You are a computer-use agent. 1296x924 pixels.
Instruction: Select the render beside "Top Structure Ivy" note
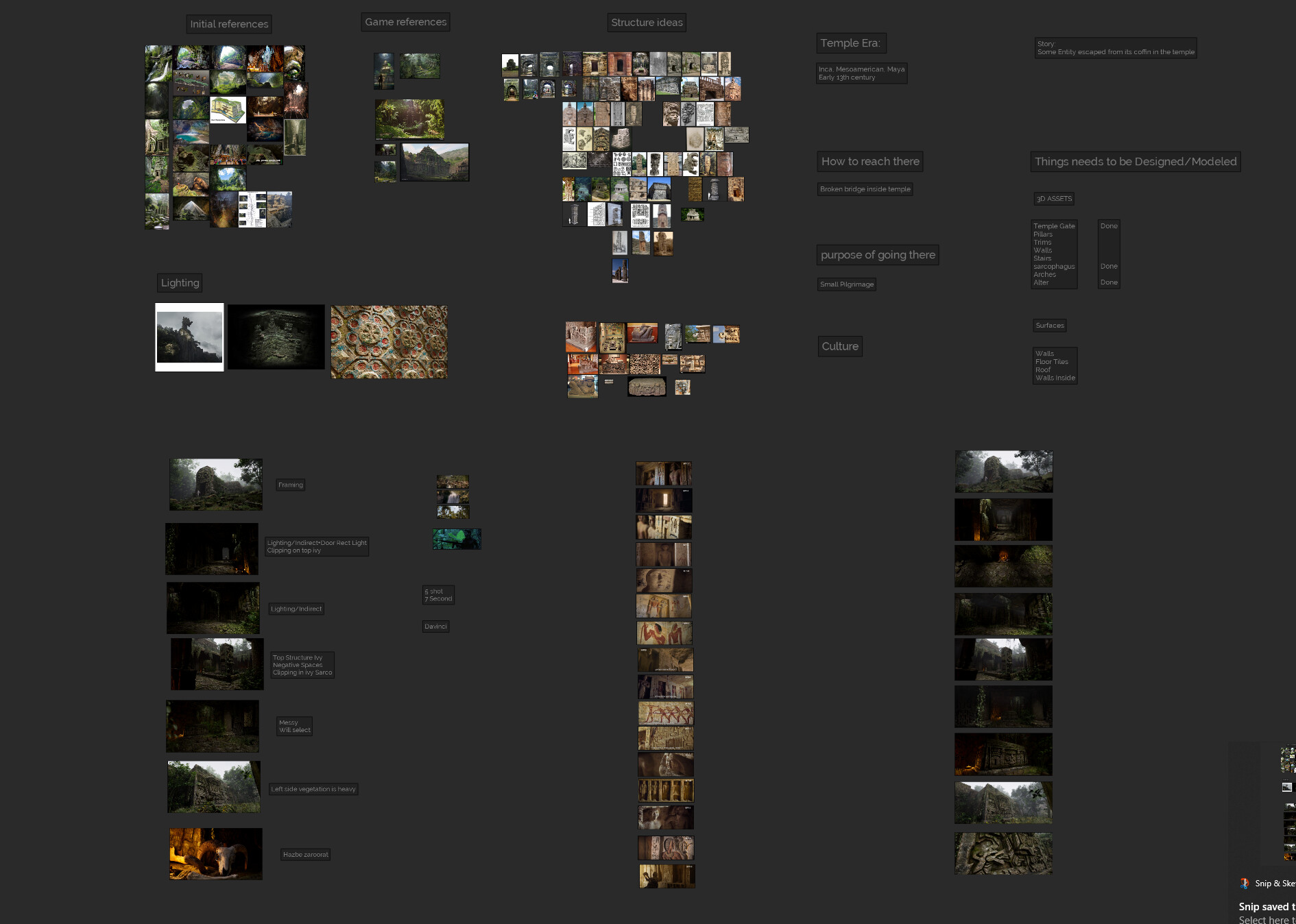tap(217, 664)
